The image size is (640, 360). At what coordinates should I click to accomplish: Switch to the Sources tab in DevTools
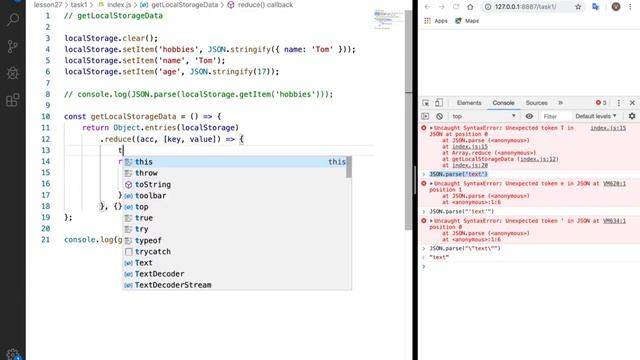coord(536,103)
